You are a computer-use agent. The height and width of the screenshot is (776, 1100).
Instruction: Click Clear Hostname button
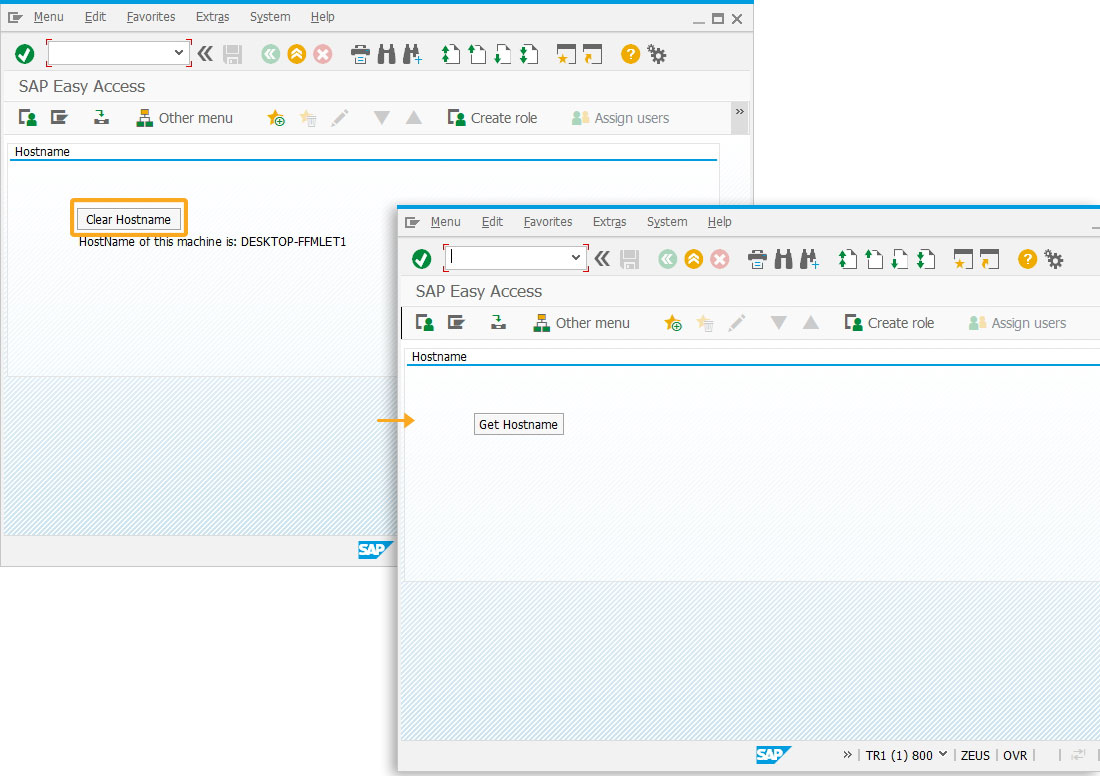coord(128,220)
